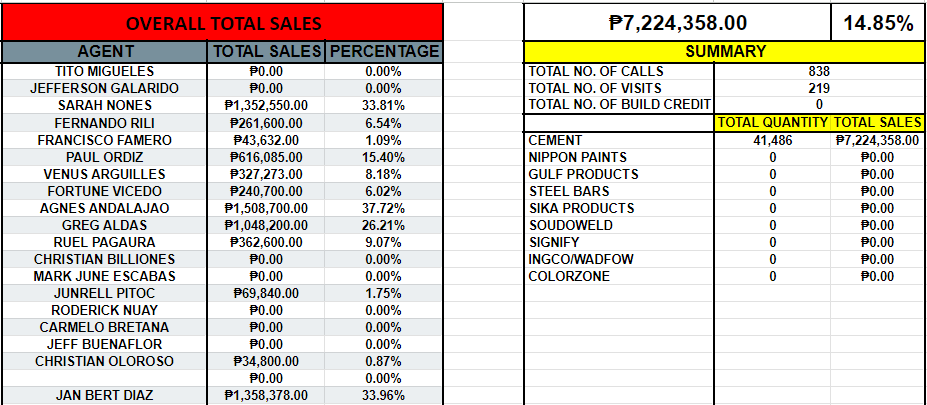Image resolution: width=927 pixels, height=405 pixels.
Task: Select the TOTAL NO. OF BUILD CREDIT label
Action: coord(618,104)
